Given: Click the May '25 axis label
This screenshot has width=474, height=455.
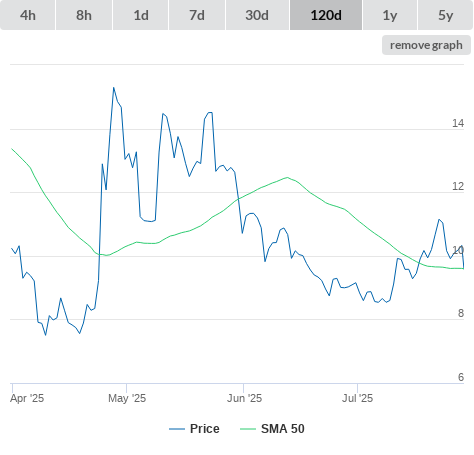Looking at the screenshot, I should pyautogui.click(x=127, y=398).
